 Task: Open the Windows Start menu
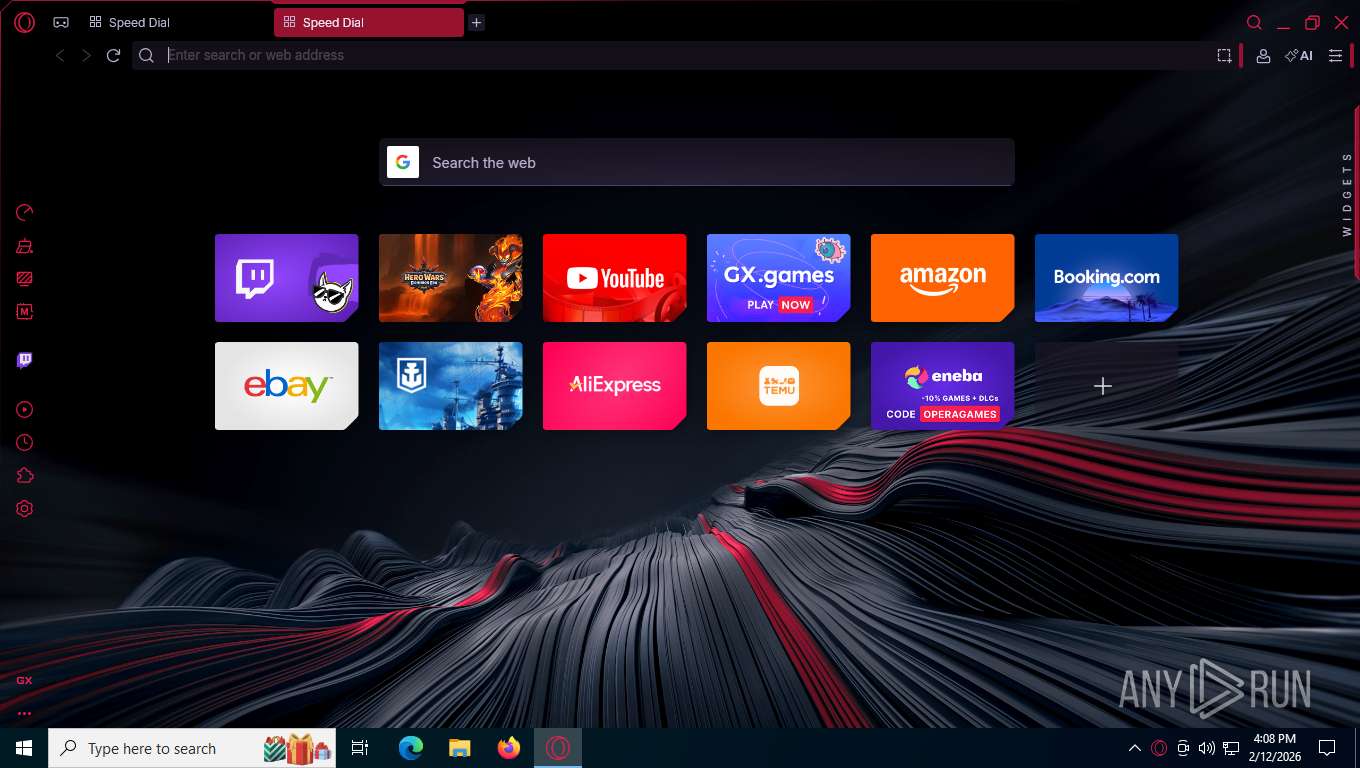pos(24,748)
